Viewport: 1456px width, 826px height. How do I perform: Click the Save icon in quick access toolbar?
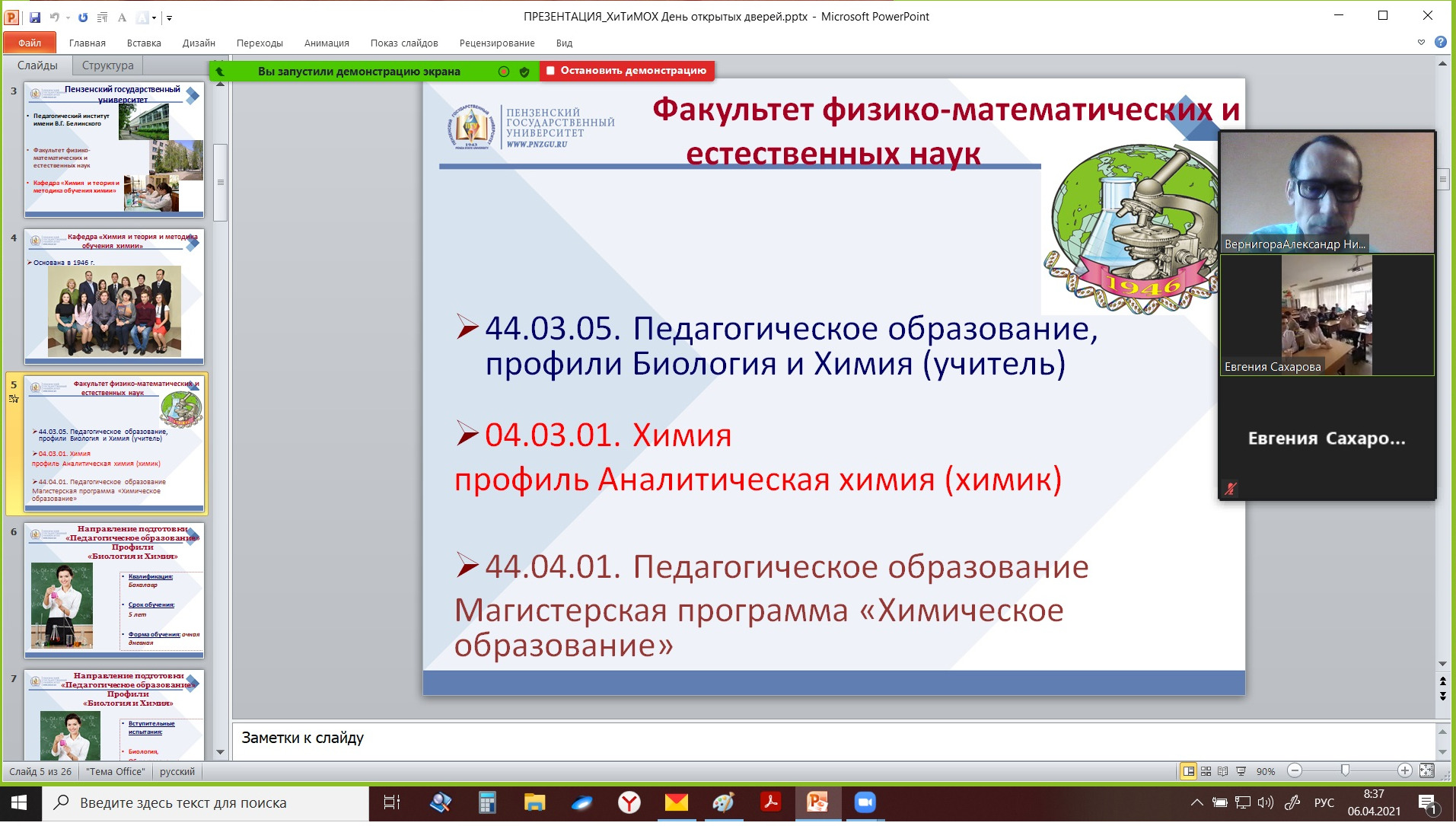click(x=35, y=17)
